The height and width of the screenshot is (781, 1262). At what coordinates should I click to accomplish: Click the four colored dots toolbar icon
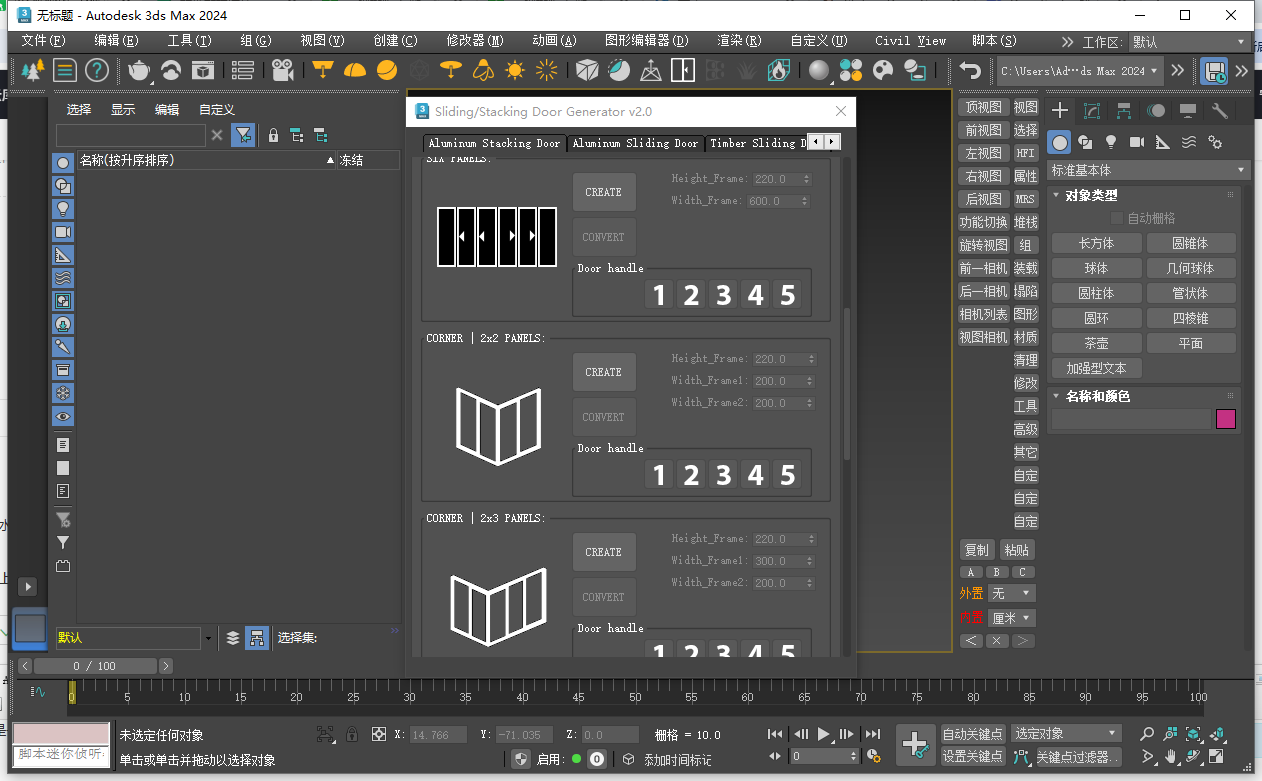pos(851,70)
